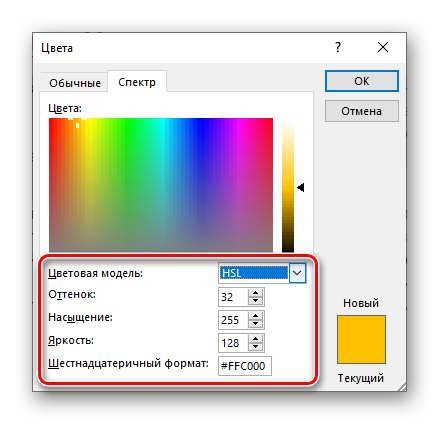Click the Отмена button
This screenshot has width=439, height=424.
coord(362,111)
